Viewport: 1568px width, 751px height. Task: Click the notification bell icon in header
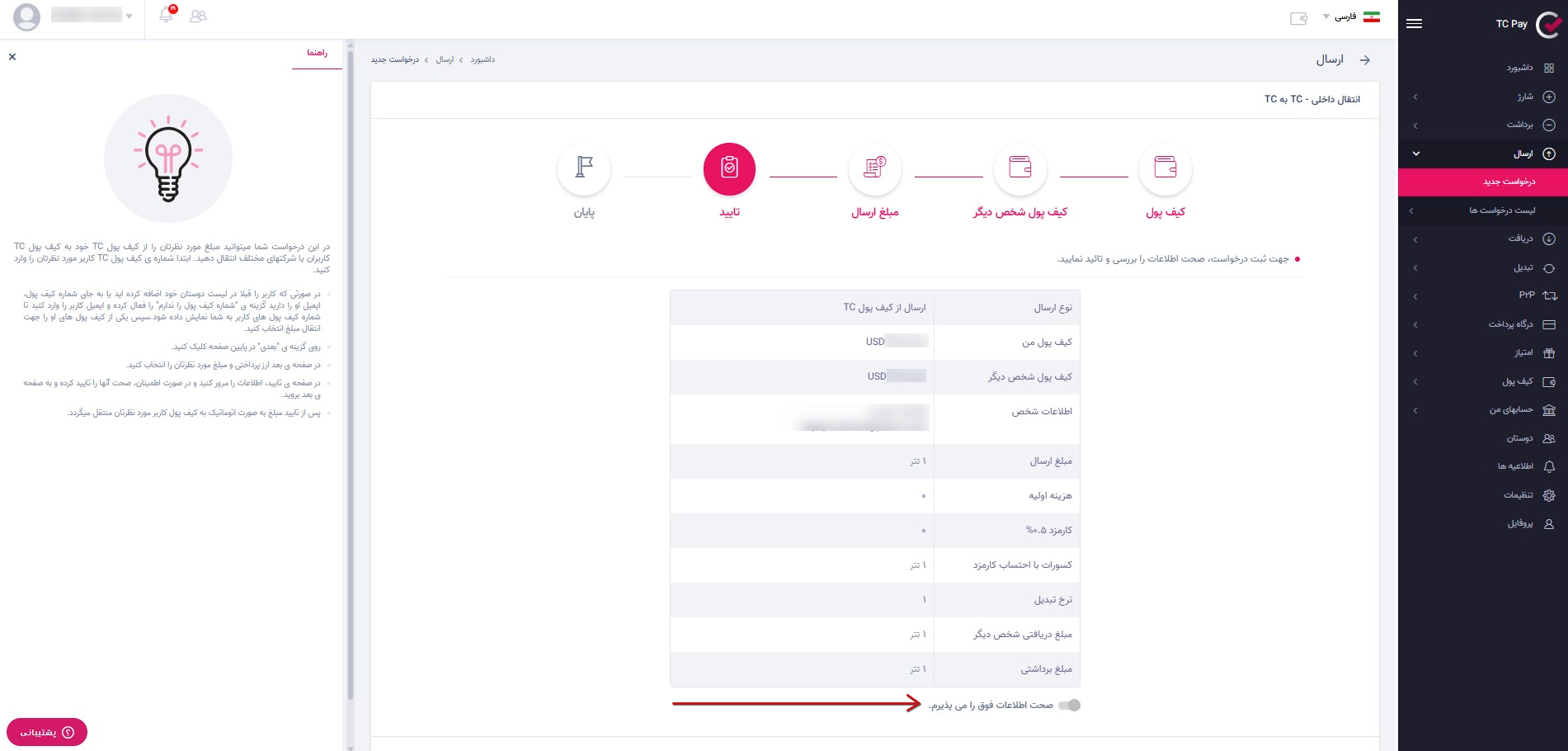pyautogui.click(x=167, y=16)
